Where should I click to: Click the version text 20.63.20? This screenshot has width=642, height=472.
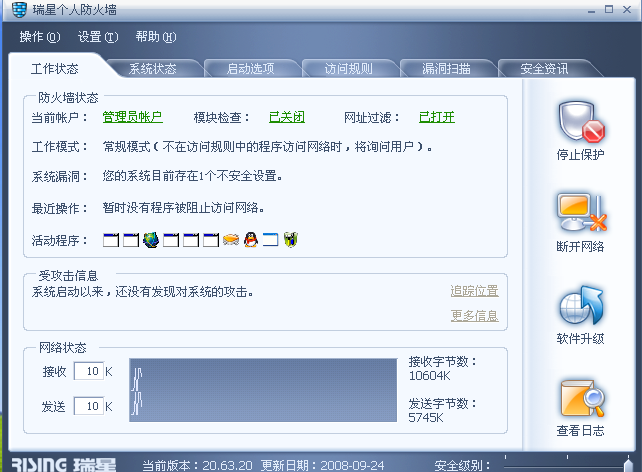[x=227, y=465]
